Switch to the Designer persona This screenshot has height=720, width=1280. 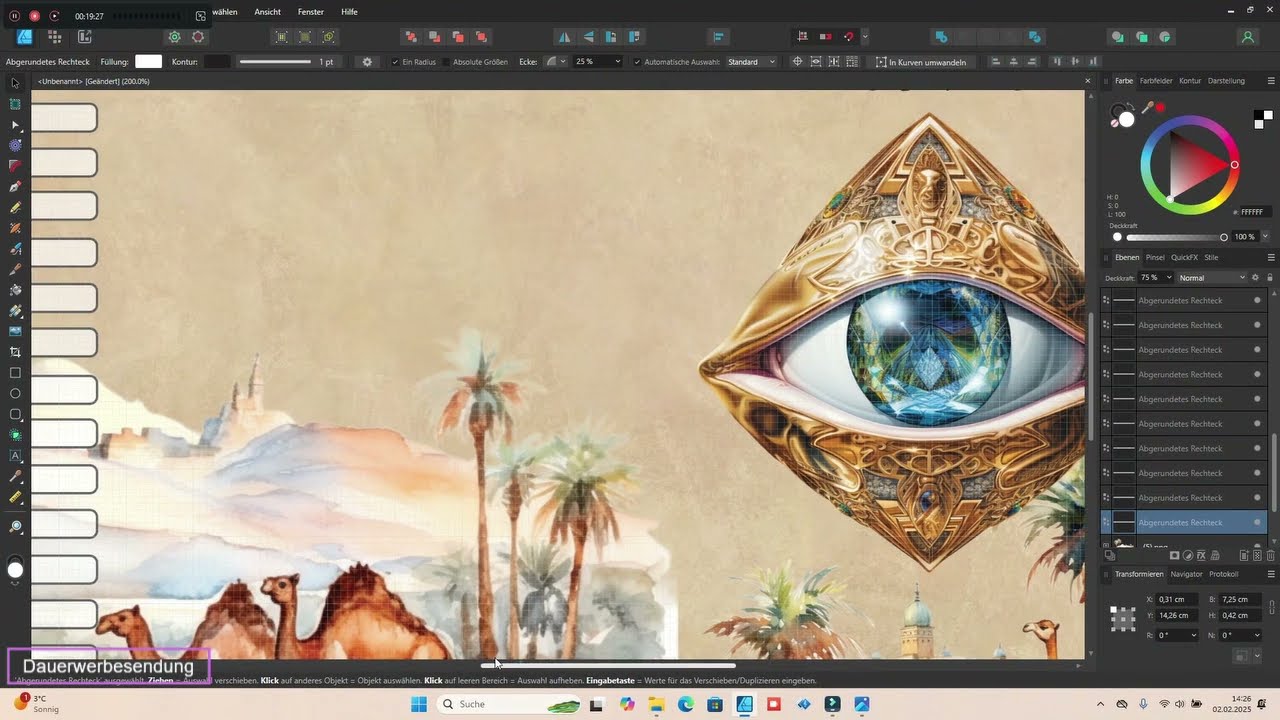pyautogui.click(x=24, y=37)
